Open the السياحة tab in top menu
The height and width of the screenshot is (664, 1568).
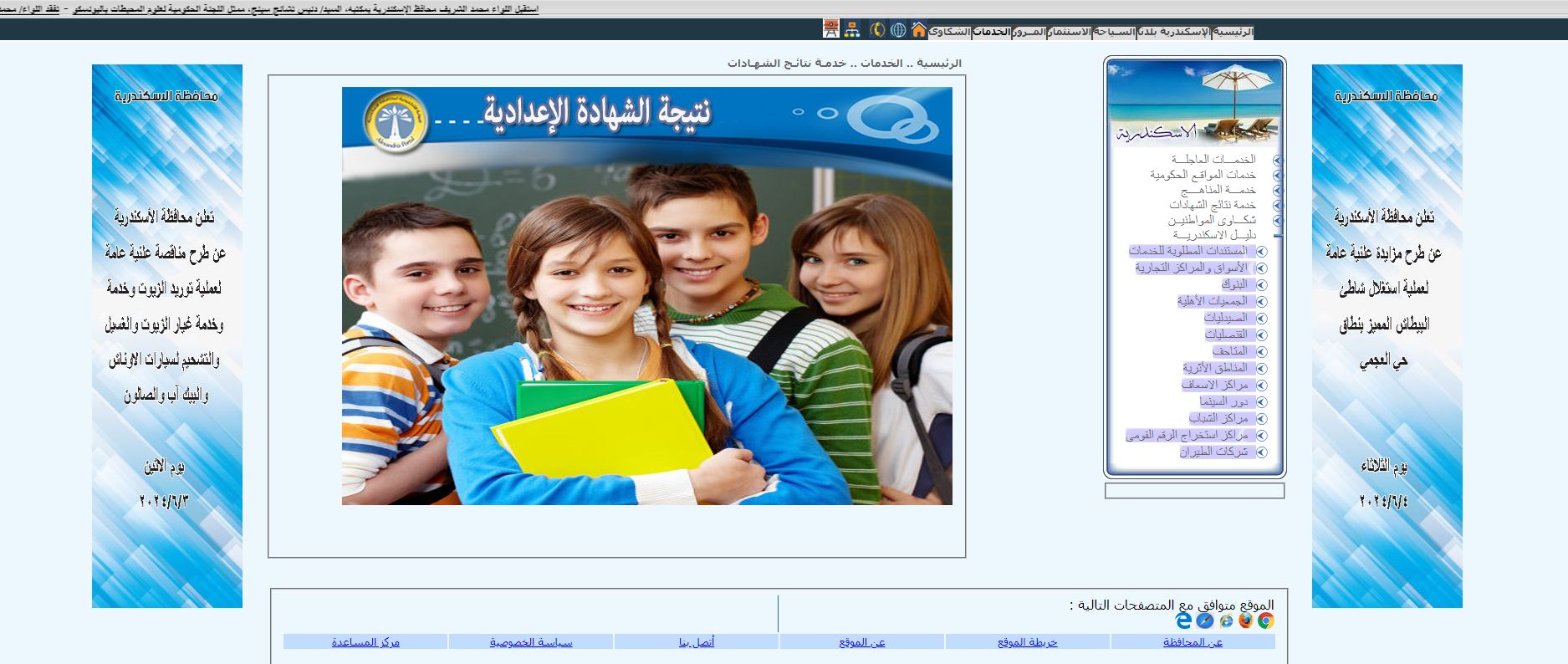pos(1113,32)
